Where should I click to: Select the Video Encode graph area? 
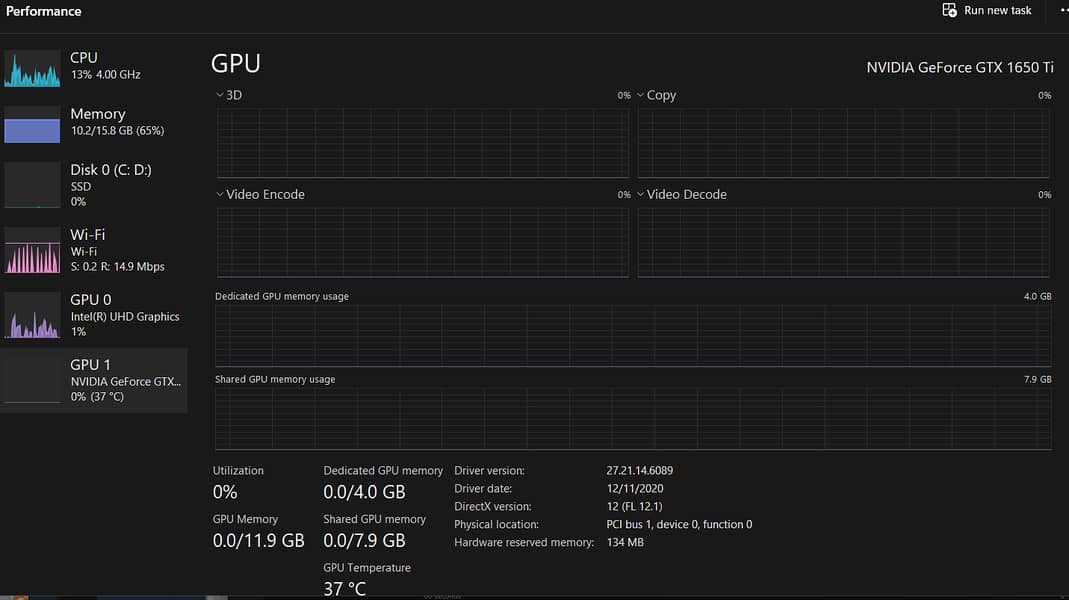coord(422,242)
